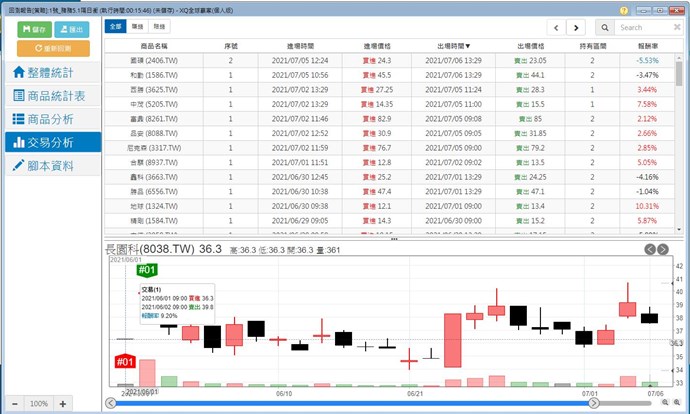690x414 pixels.
Task: Open 整體統計 home section
Action: (x=53, y=73)
